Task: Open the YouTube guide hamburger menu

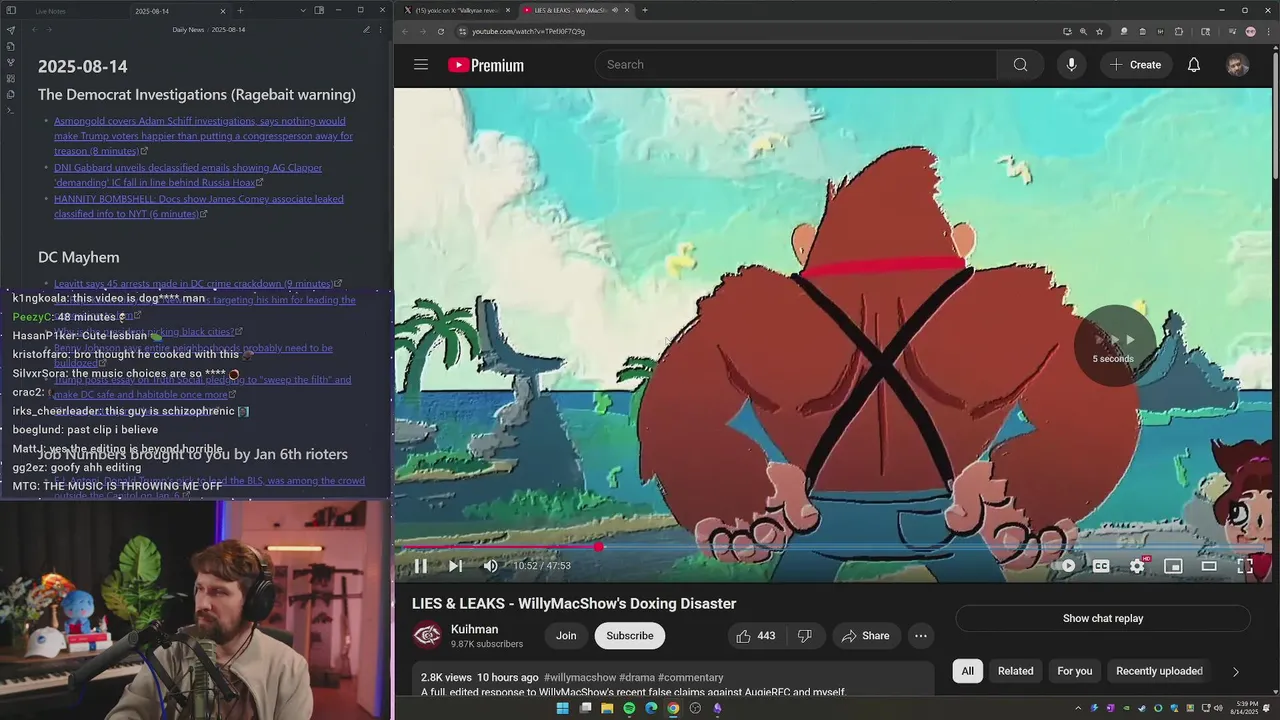Action: [421, 65]
